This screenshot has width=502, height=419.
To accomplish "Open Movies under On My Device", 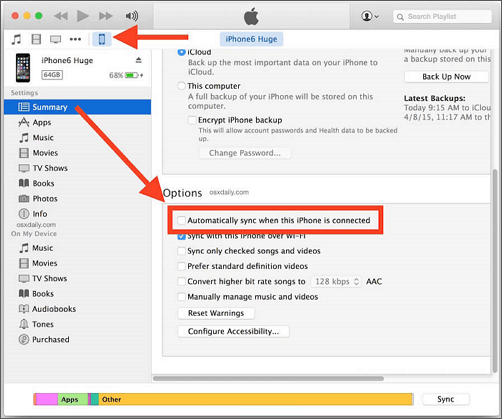I will tap(78, 263).
